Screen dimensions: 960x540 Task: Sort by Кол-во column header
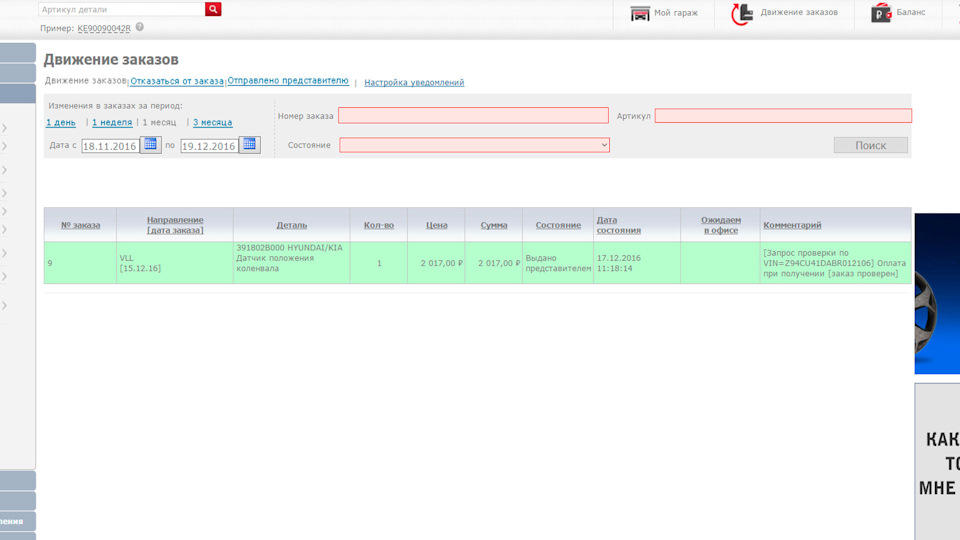[x=379, y=225]
